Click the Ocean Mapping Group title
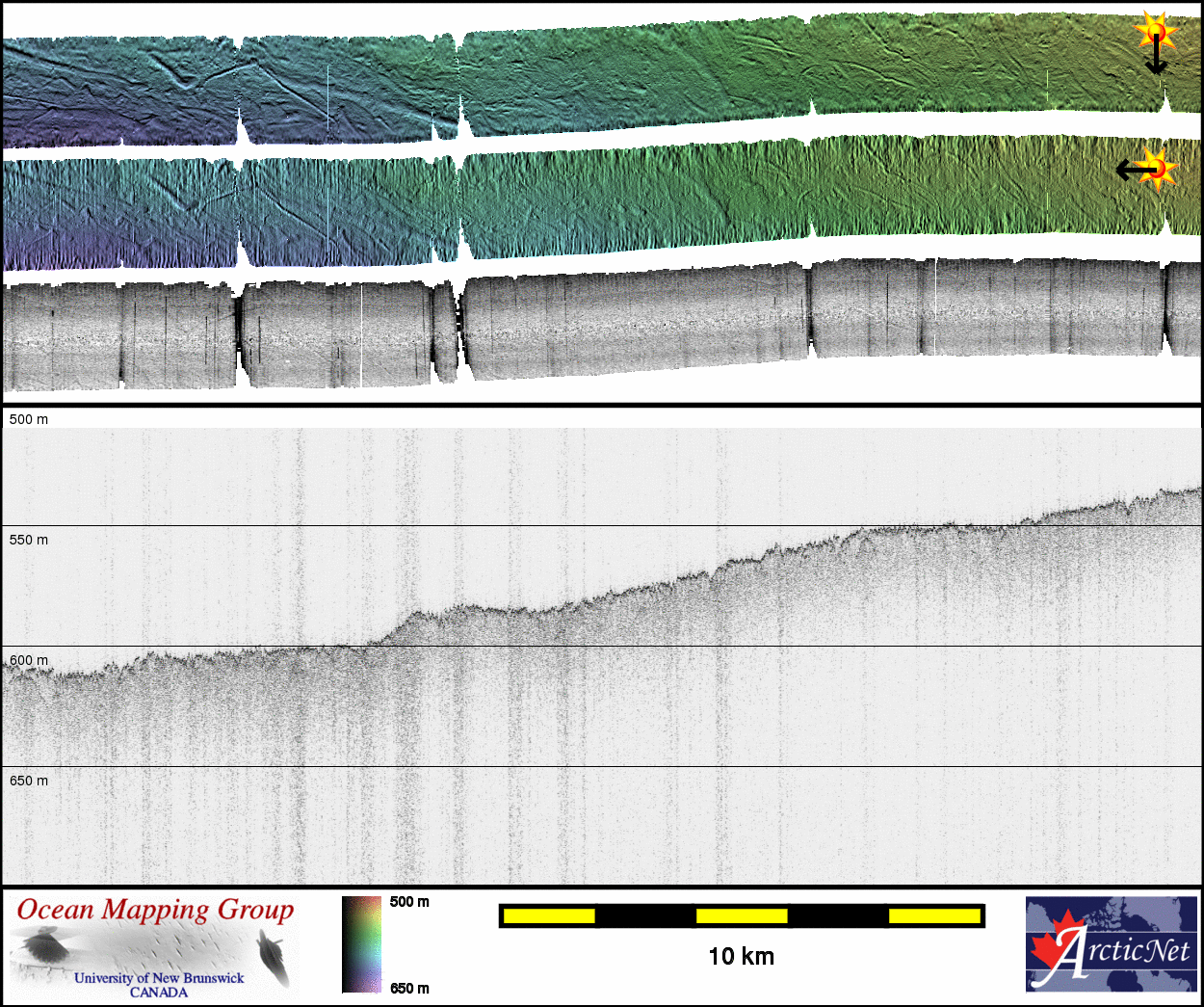 (x=155, y=911)
